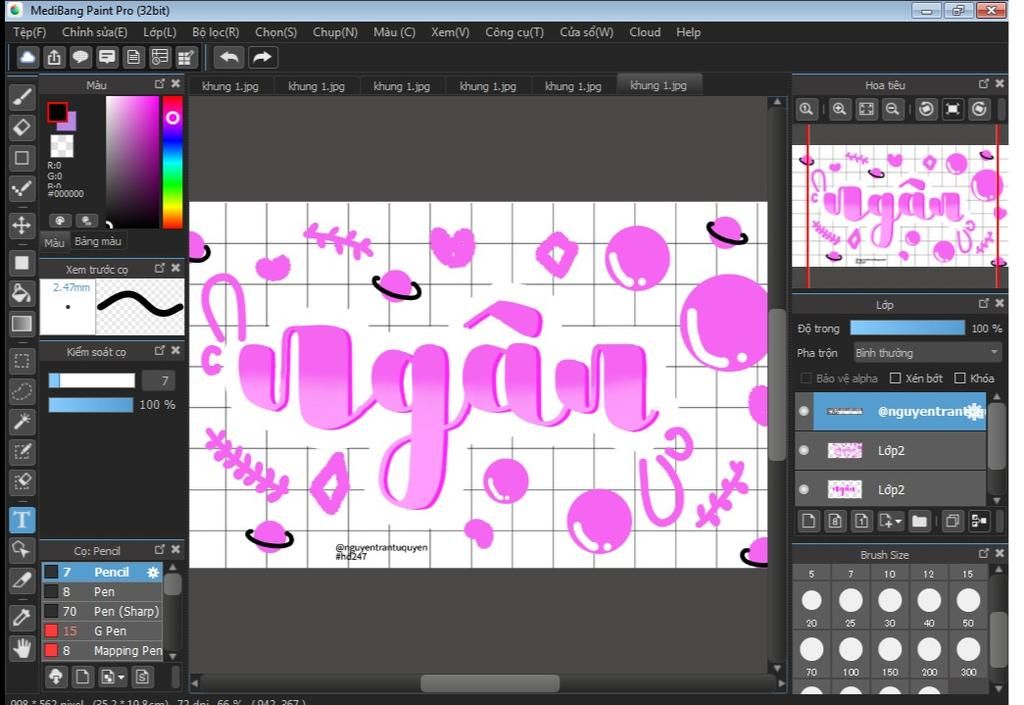Toggle visibility of bottom Lớp2 layer
1024x705 pixels.
pos(804,490)
